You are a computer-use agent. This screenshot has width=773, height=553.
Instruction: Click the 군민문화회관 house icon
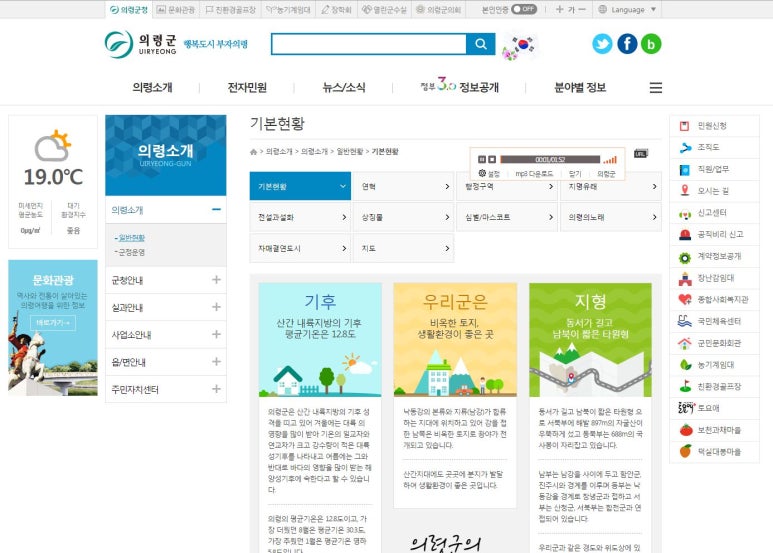685,343
